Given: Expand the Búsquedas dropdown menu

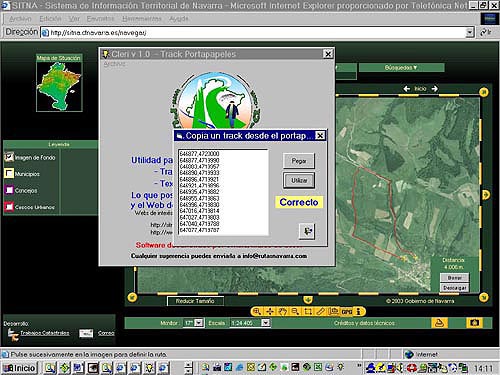Looking at the screenshot, I should coord(401,68).
